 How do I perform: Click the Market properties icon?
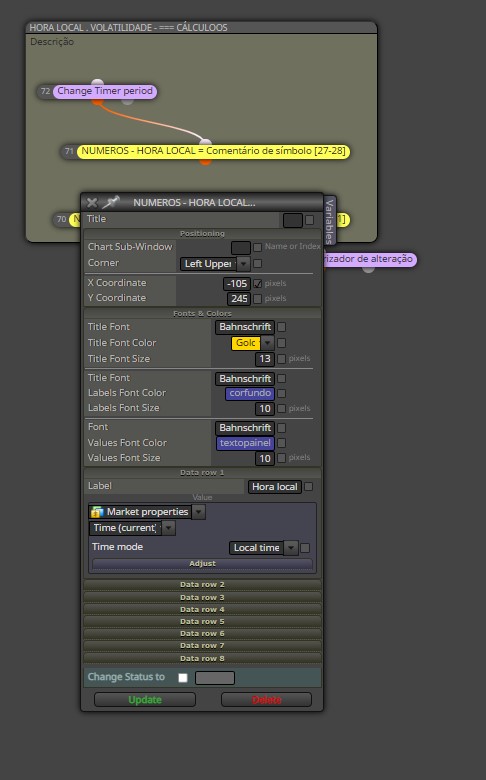(97, 512)
